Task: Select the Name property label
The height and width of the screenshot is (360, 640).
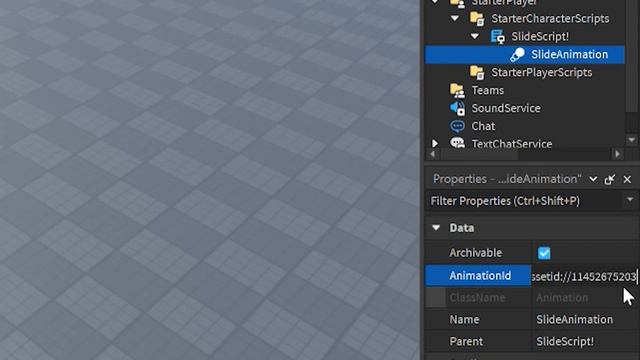Action: (x=464, y=320)
